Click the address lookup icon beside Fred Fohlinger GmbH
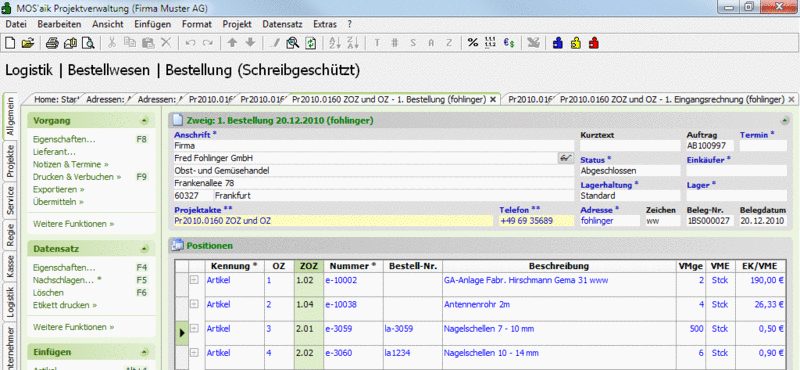800x370 pixels. 565,158
